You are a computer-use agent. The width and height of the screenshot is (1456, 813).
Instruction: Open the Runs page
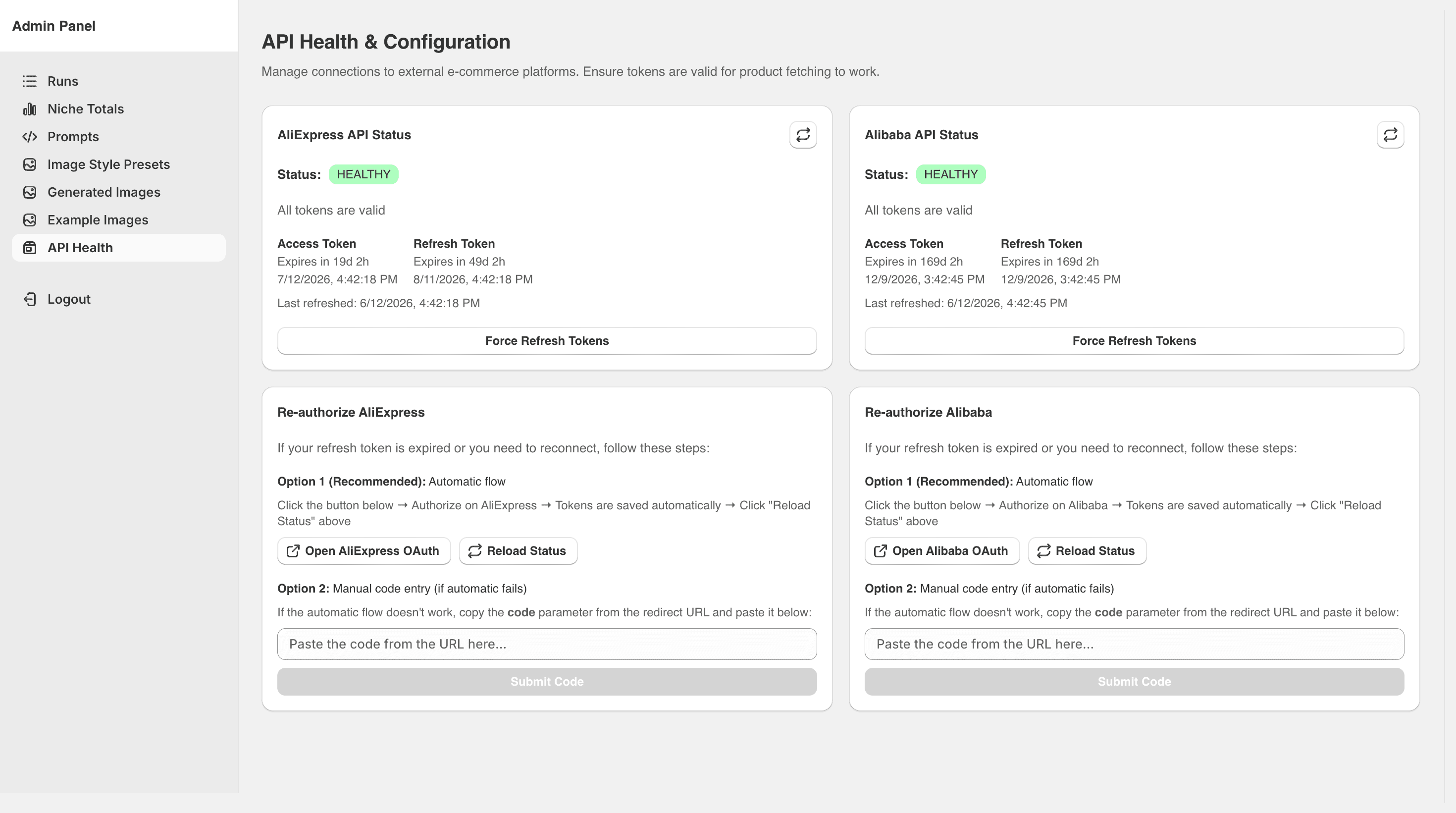[119, 81]
